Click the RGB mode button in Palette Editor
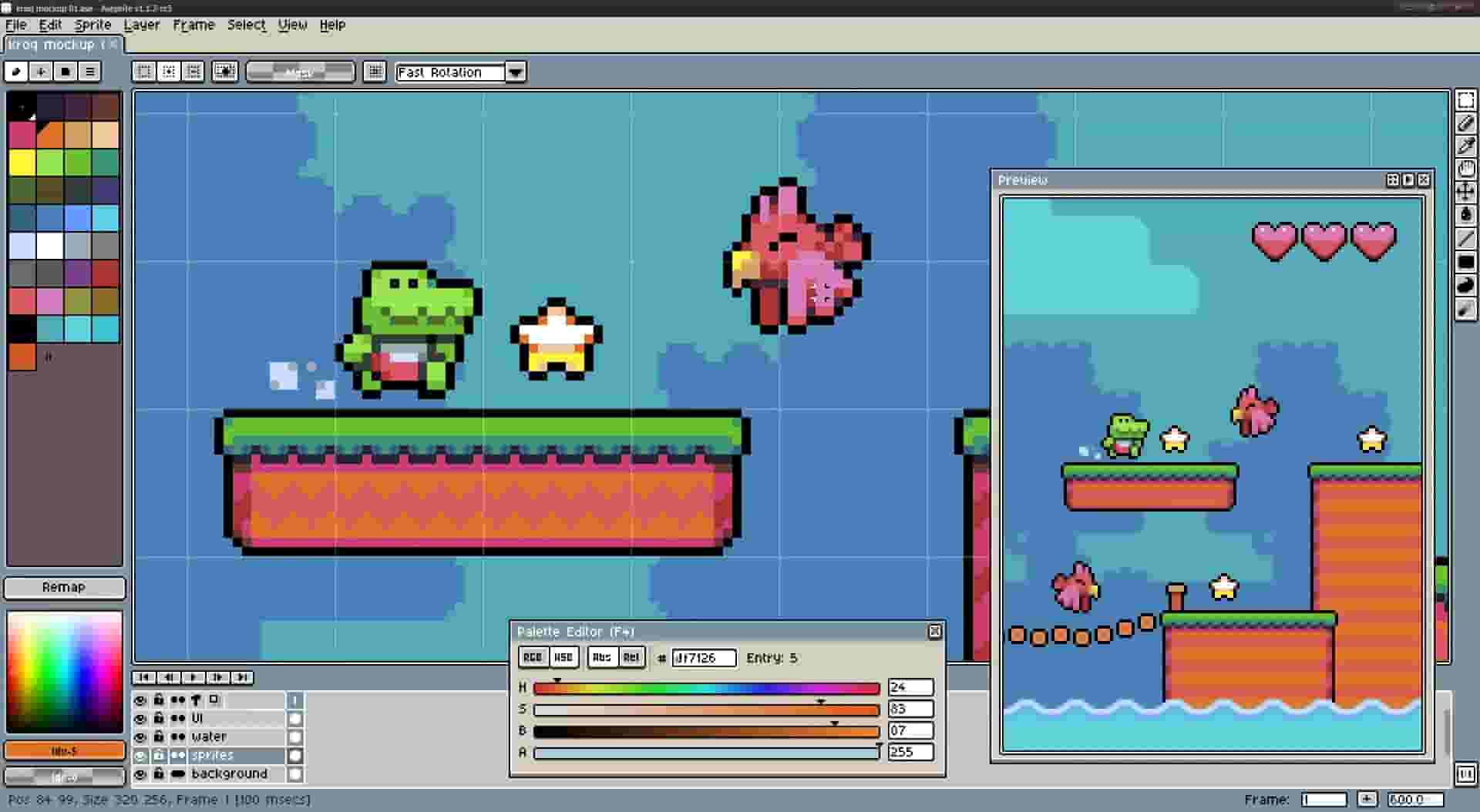Viewport: 1480px width, 812px height. [533, 657]
